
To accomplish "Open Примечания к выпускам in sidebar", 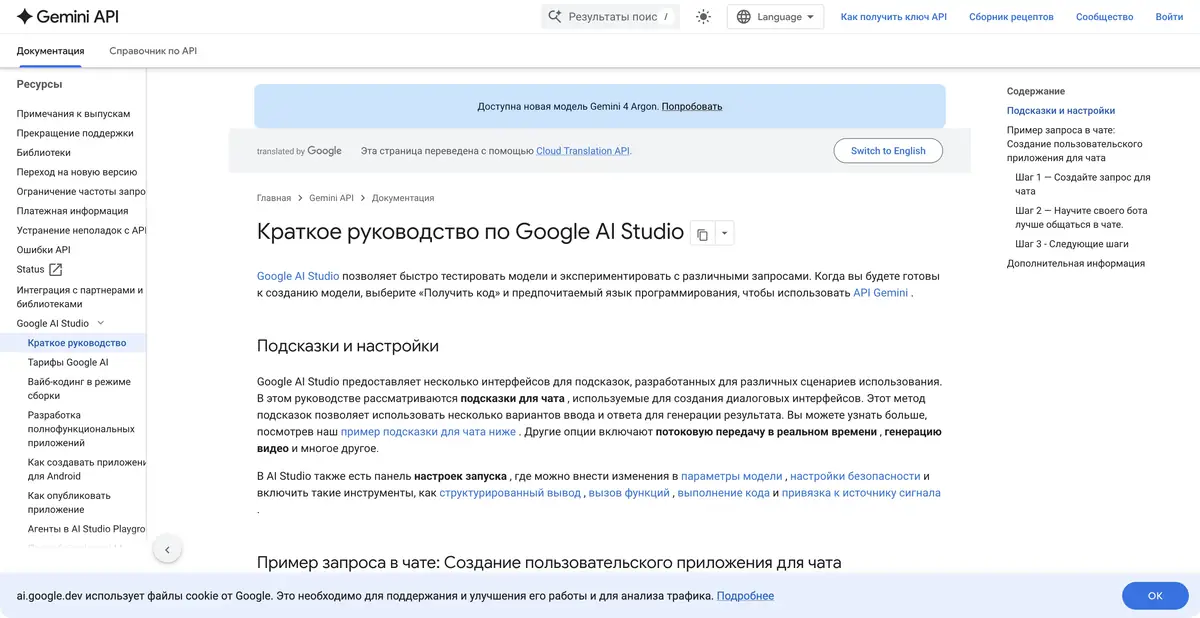I will [73, 114].
